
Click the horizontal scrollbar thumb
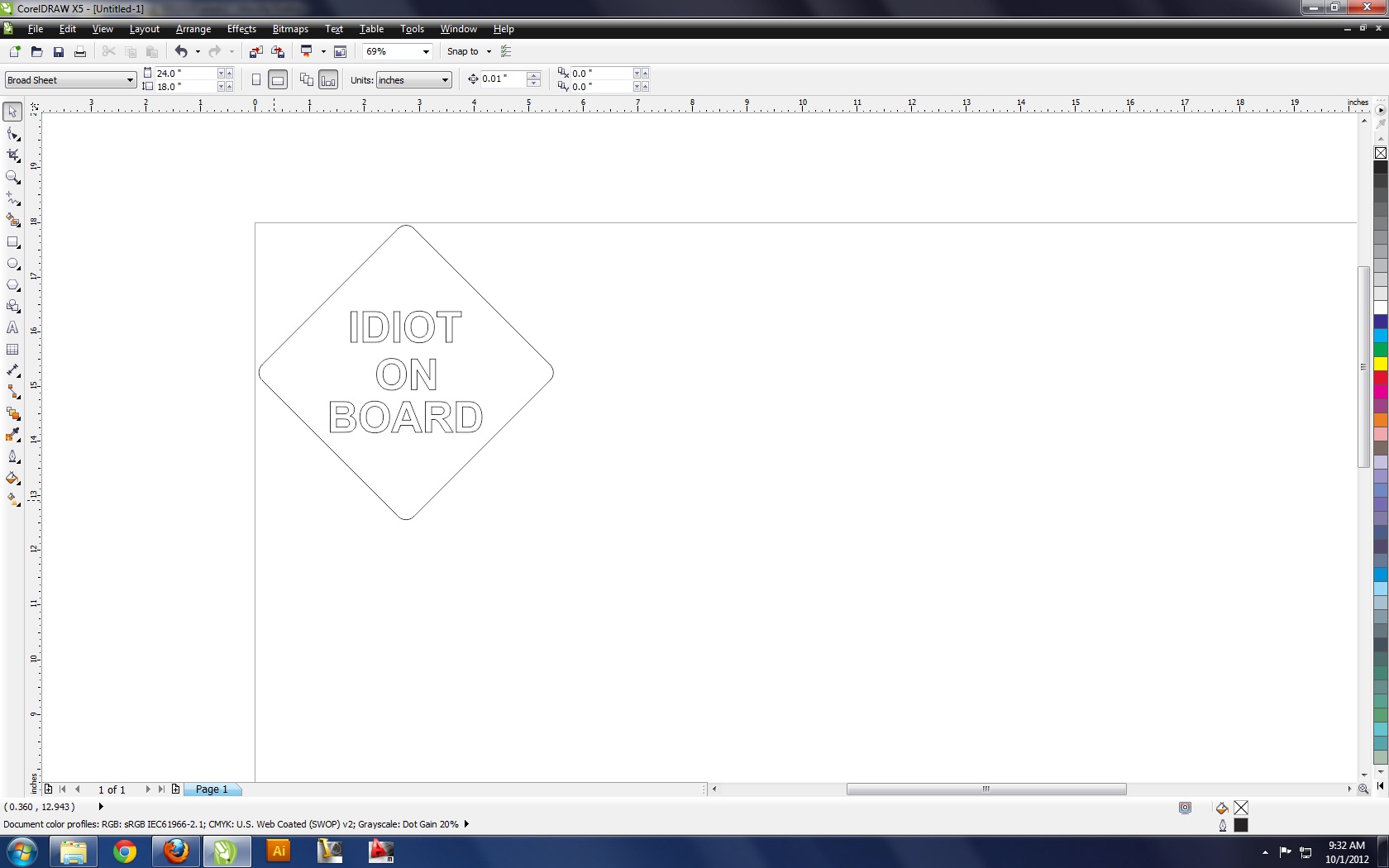(x=986, y=789)
